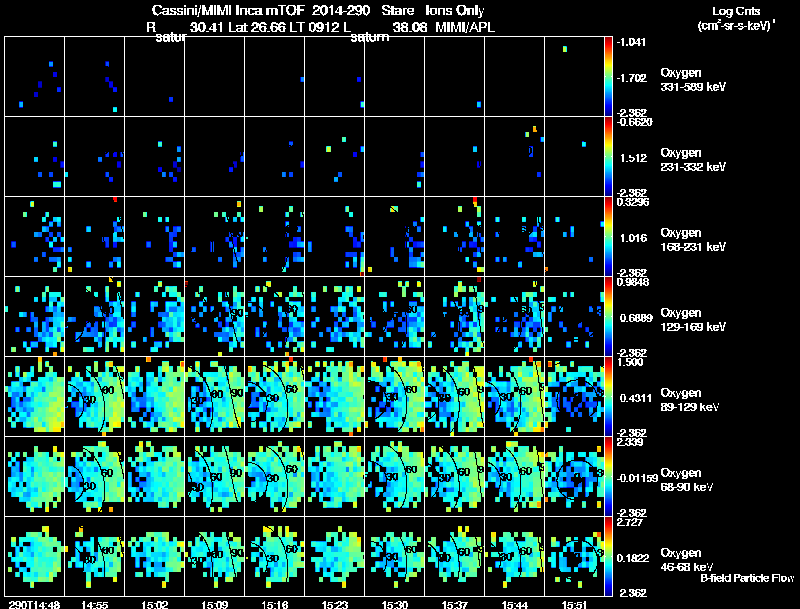The image size is (800, 609).
Task: Click the color scale value 0.9848
Action: point(633,282)
